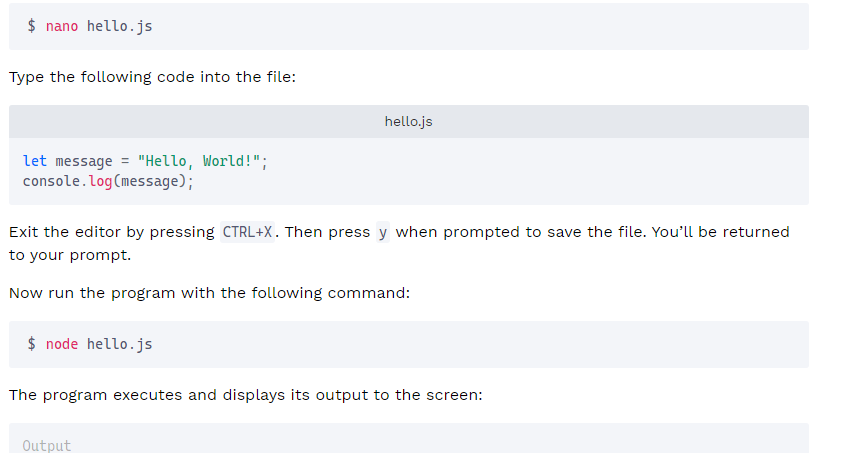This screenshot has height=453, width=858.
Task: Click the 'The program executes' paragraph
Action: point(246,395)
